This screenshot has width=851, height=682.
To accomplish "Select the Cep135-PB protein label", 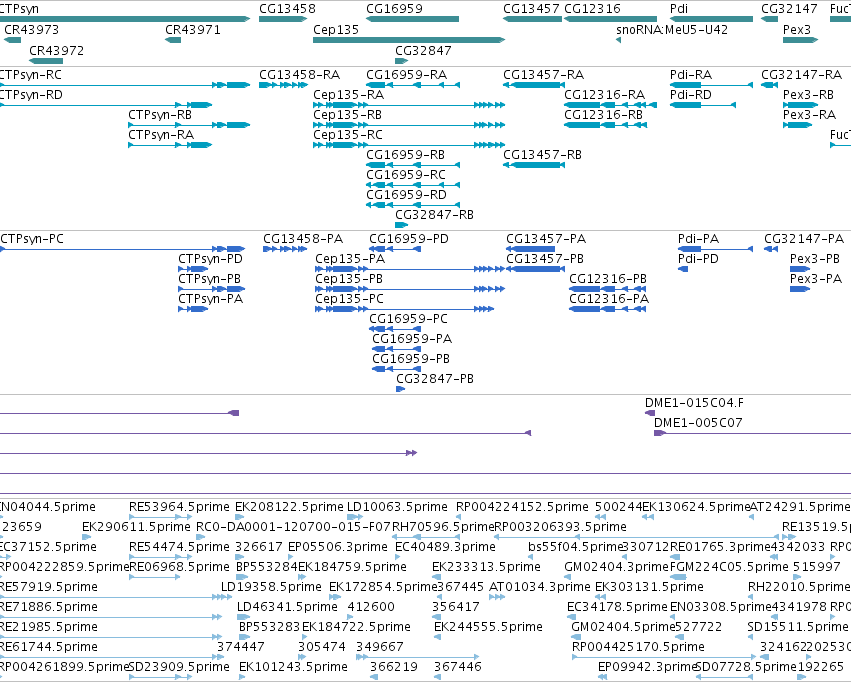I will [x=349, y=279].
